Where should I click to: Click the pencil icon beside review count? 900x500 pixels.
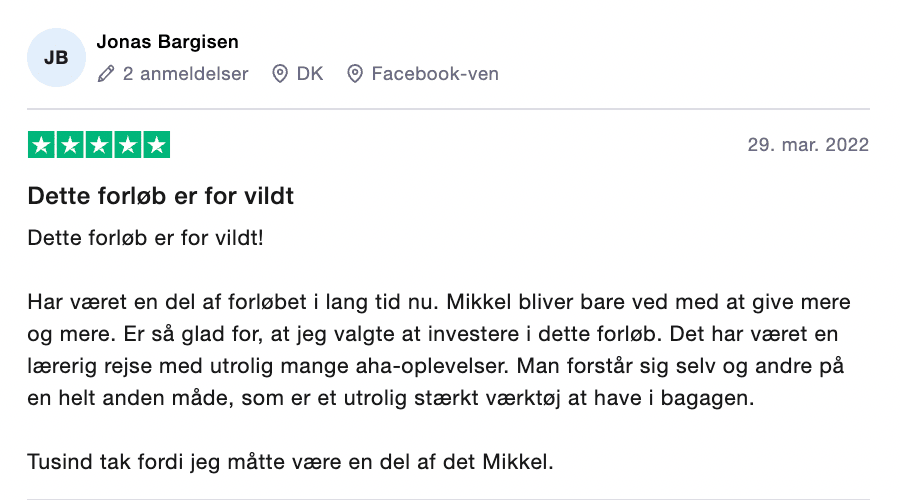point(106,74)
